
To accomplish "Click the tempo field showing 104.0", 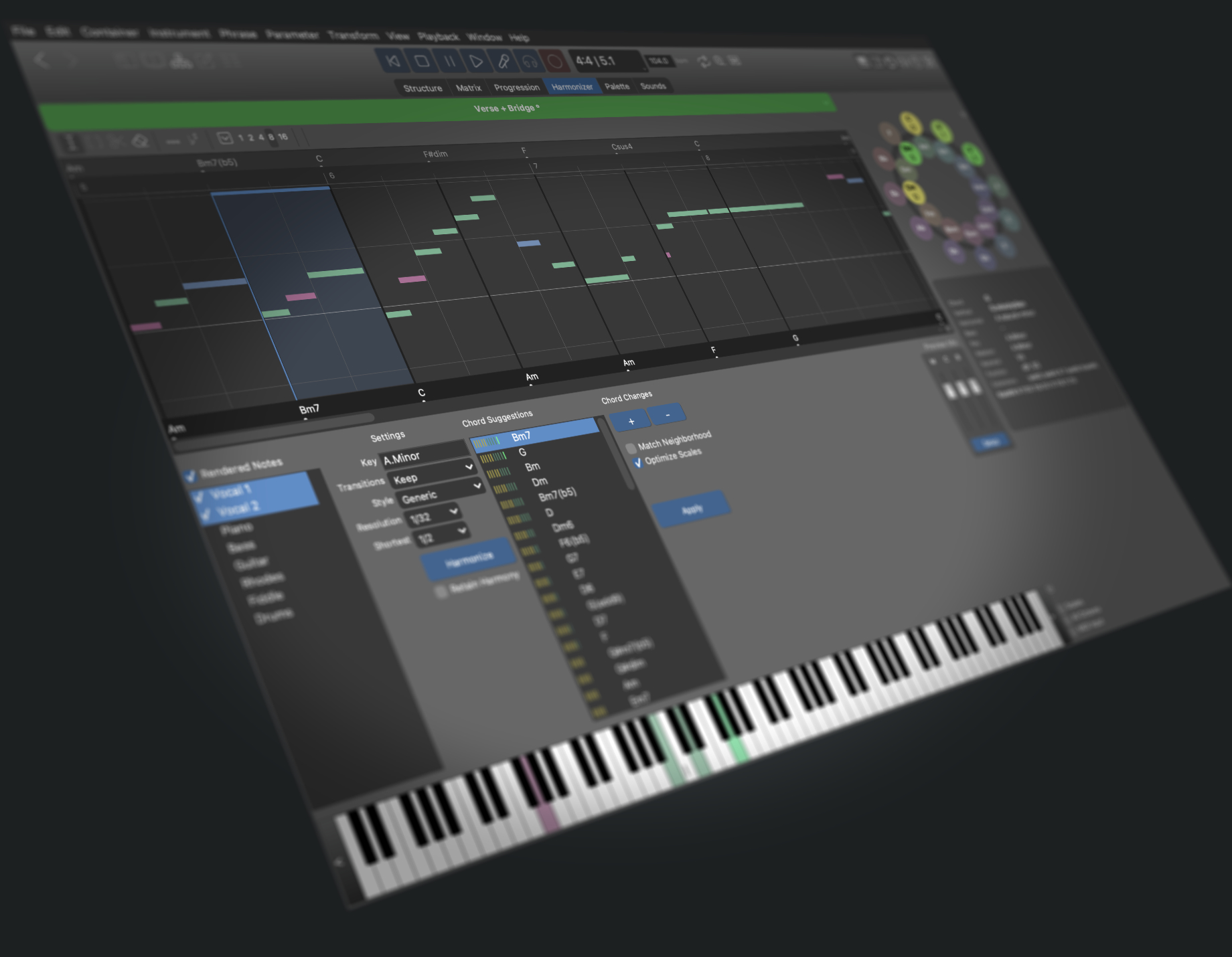I will click(659, 61).
